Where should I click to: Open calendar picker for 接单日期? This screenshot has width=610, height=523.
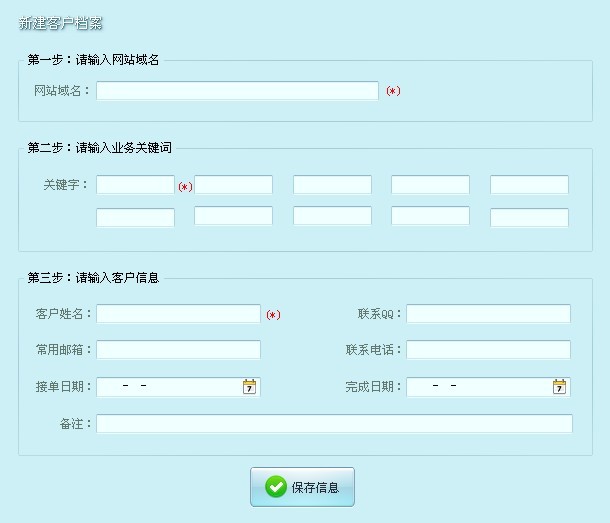pos(249,387)
